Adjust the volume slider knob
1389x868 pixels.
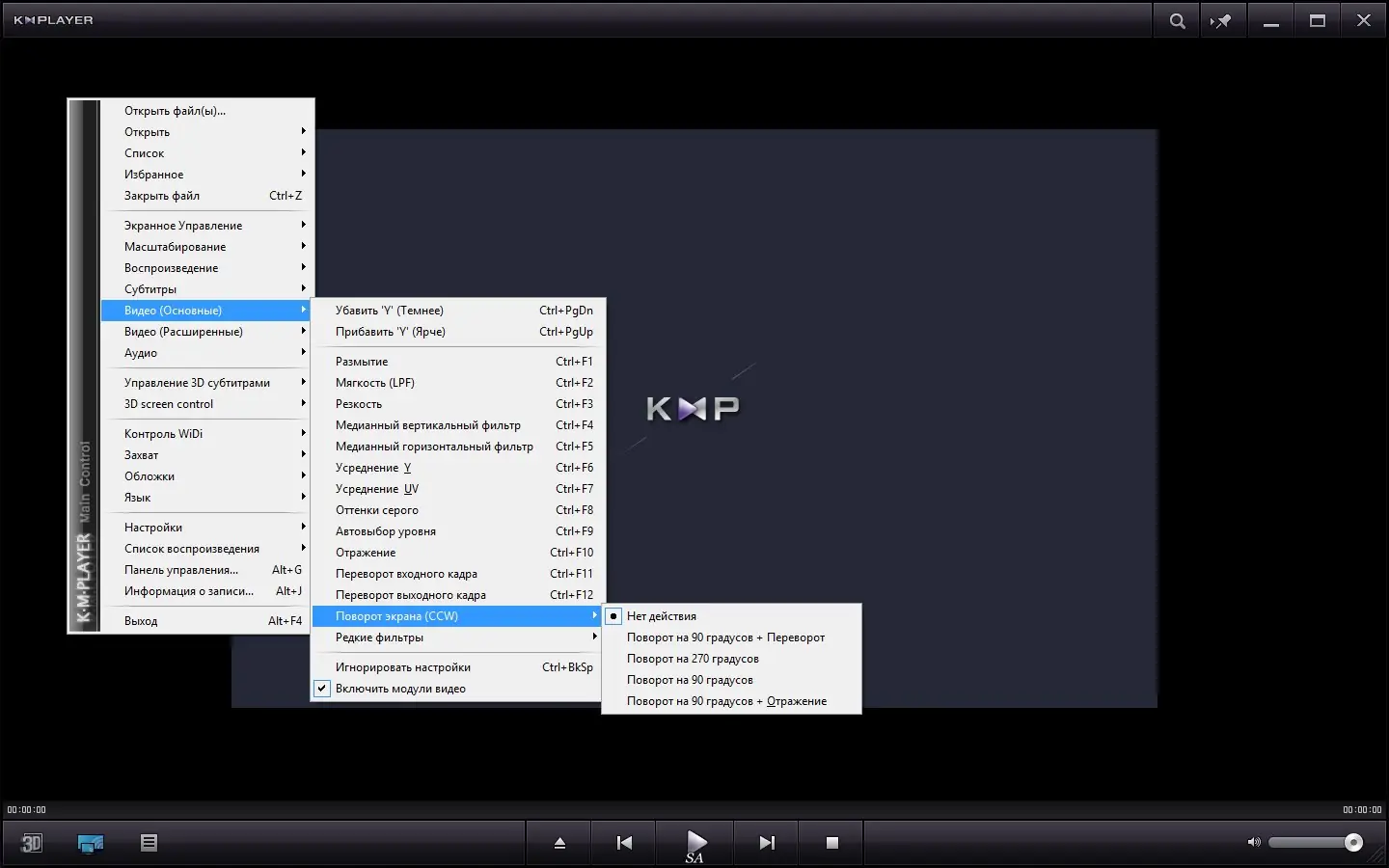pyautogui.click(x=1353, y=842)
